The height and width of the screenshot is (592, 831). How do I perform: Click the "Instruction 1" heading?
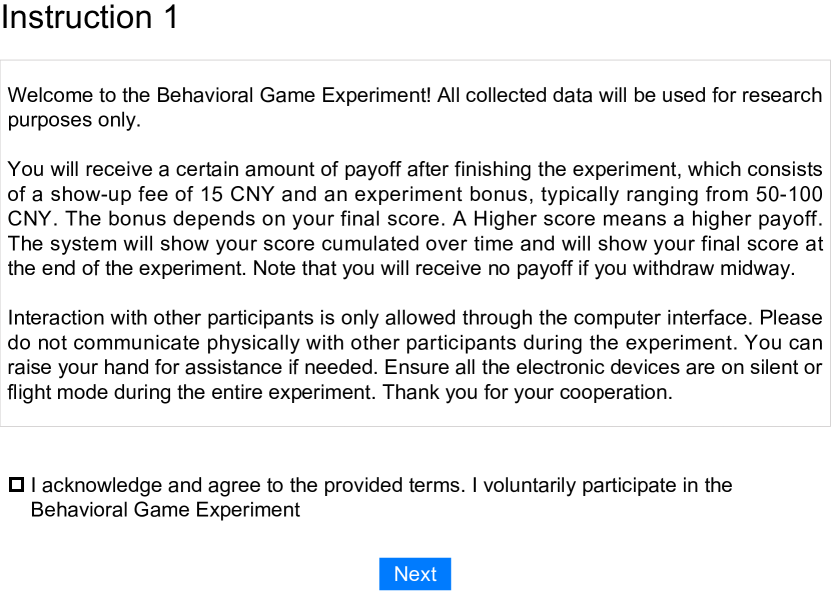[90, 17]
